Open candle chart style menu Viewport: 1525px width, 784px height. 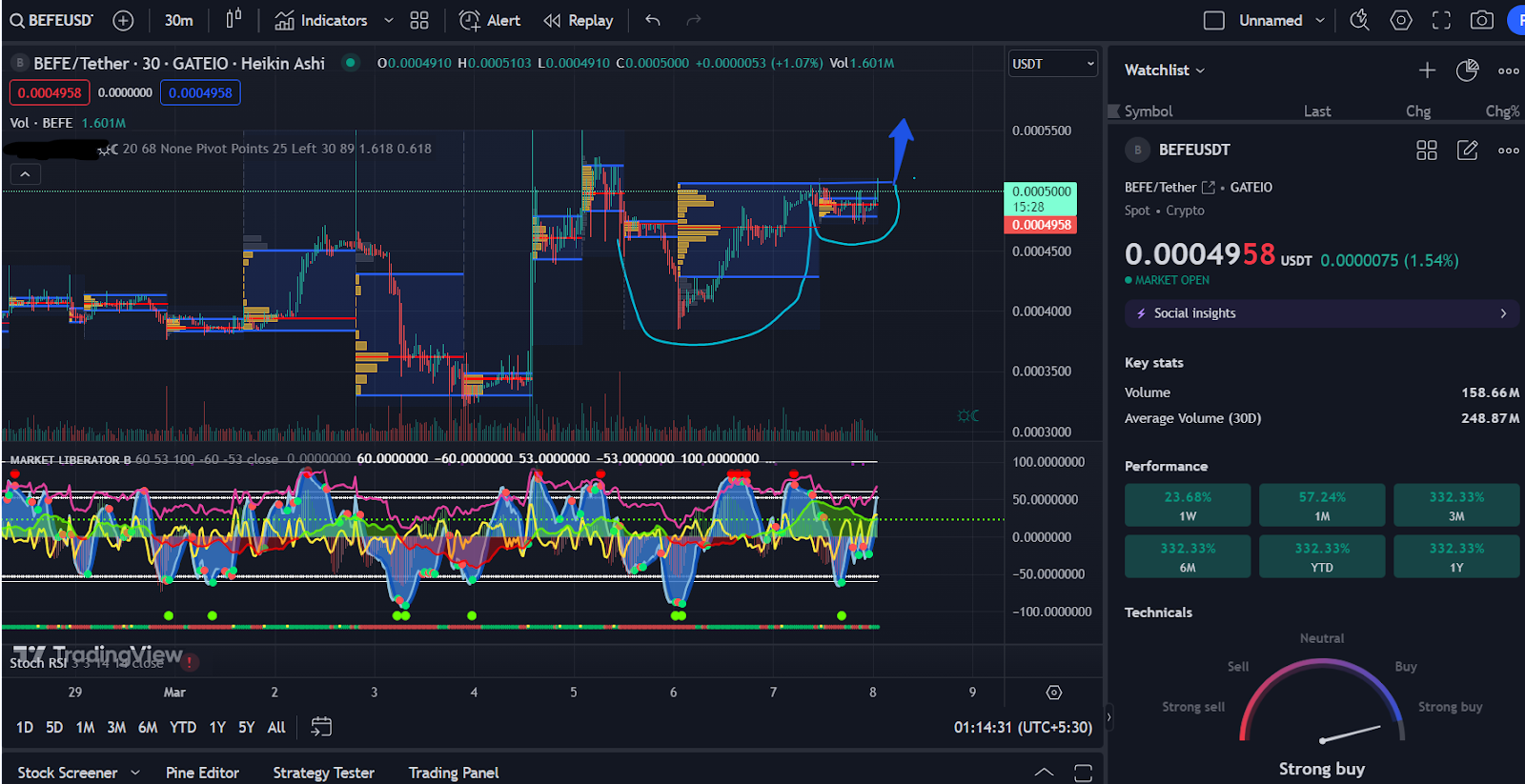pos(234,19)
